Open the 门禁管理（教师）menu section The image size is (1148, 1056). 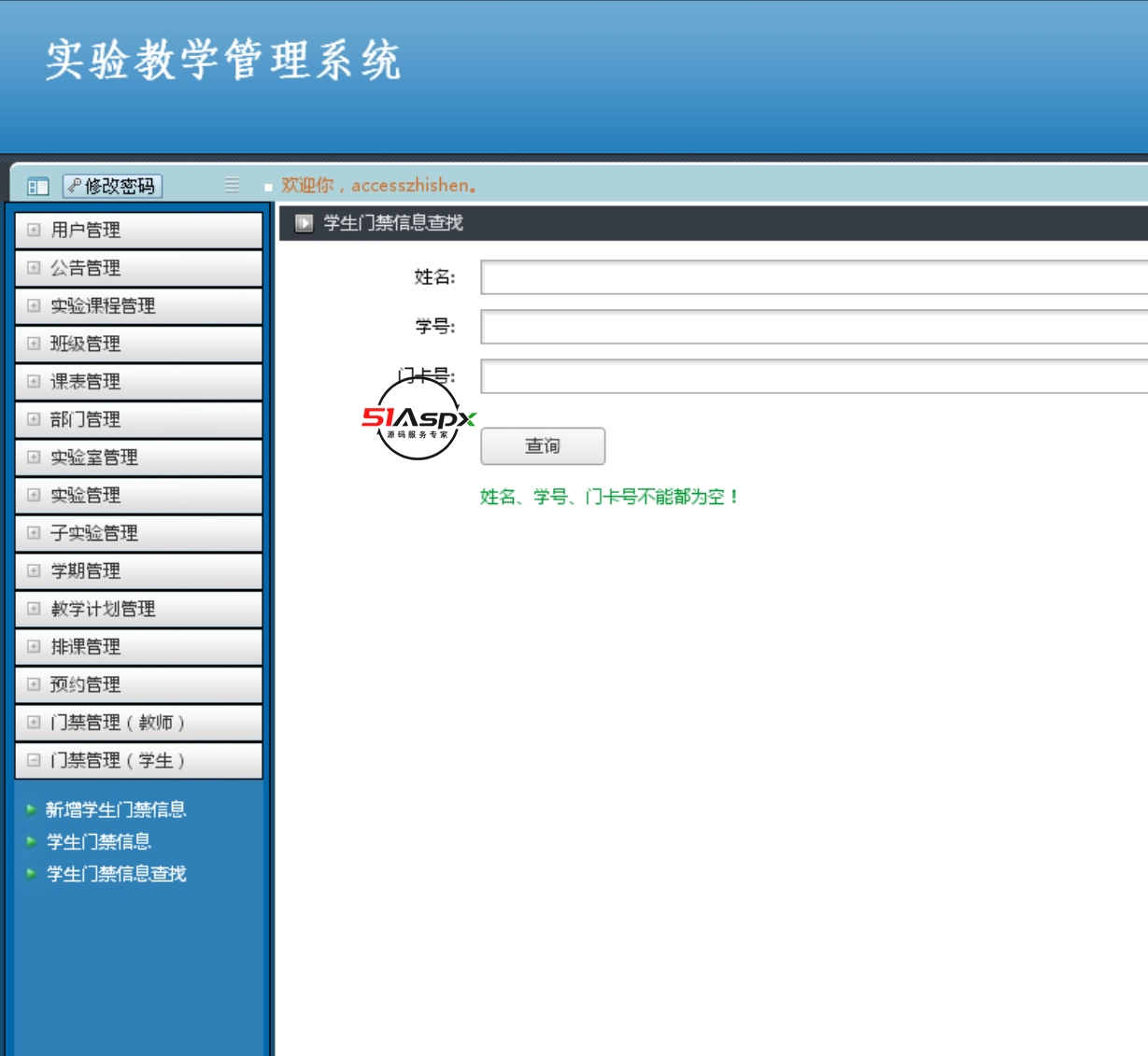[139, 723]
